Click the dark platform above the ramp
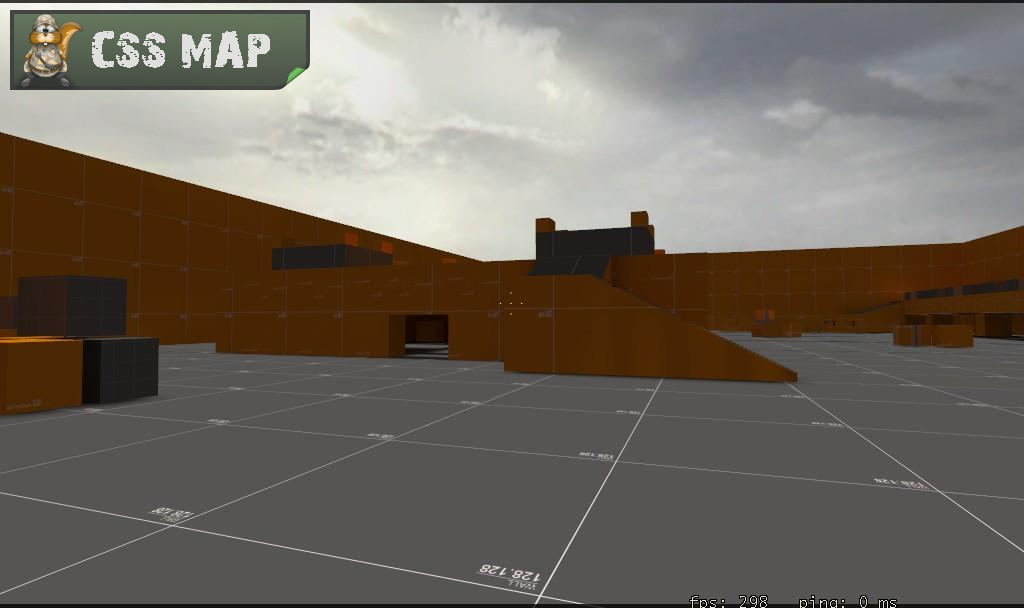 [x=593, y=242]
